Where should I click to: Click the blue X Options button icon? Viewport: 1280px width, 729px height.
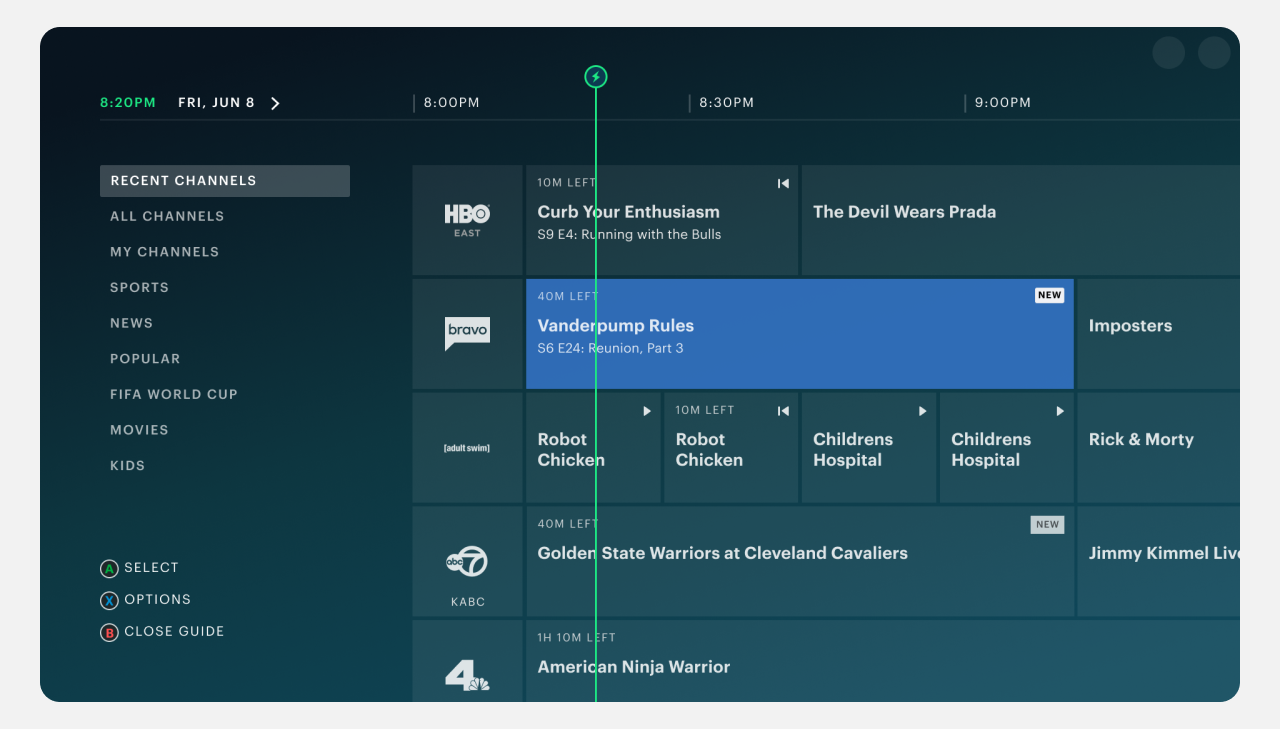[x=109, y=601]
